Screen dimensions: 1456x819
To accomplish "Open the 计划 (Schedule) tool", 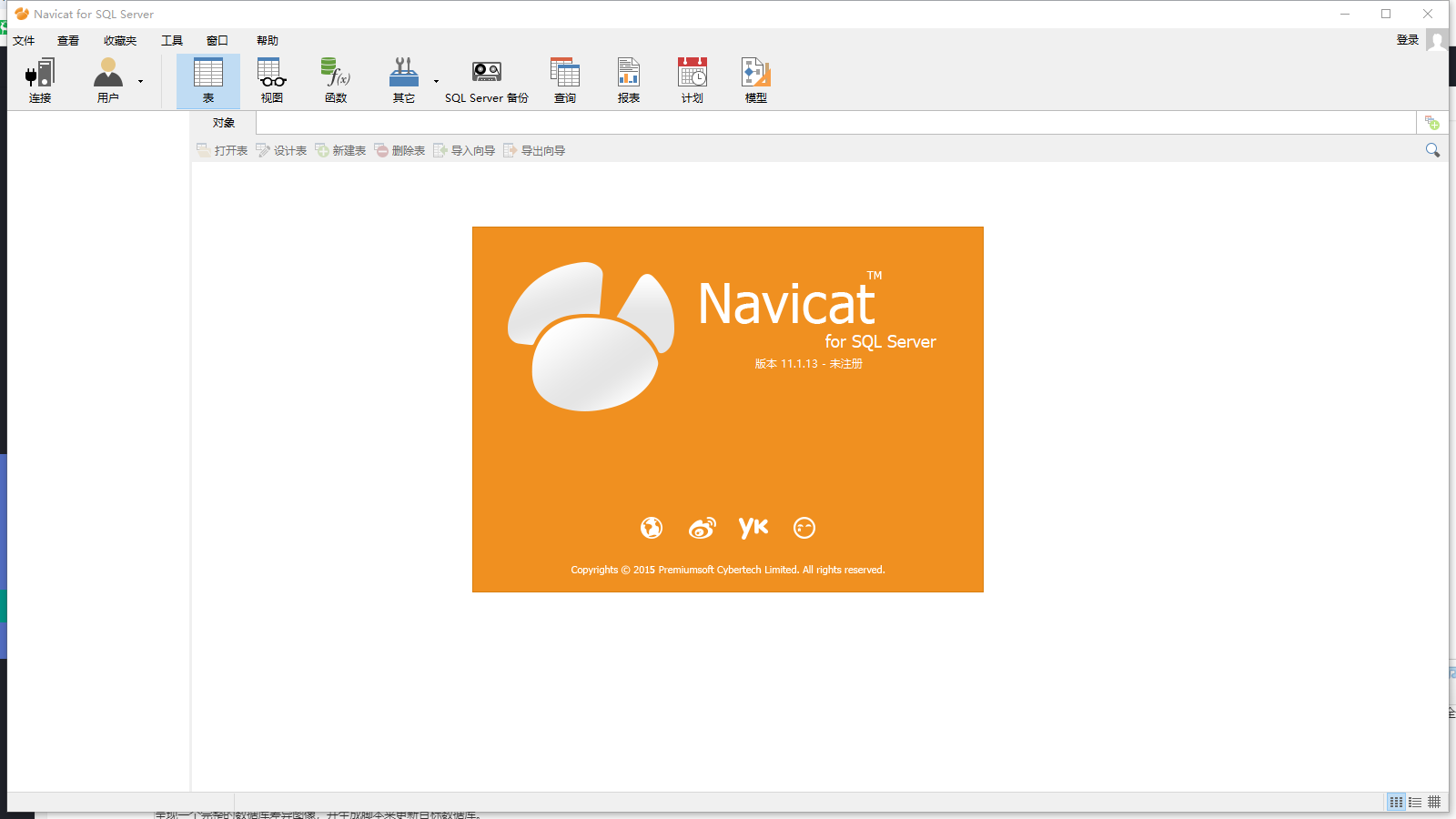I will point(692,80).
